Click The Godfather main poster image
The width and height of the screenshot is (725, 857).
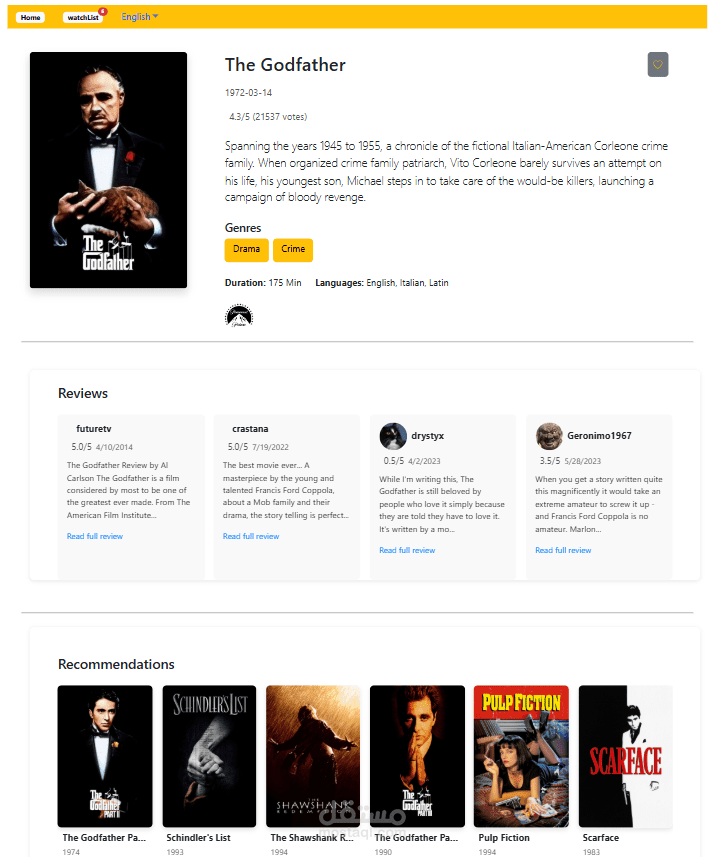click(108, 170)
